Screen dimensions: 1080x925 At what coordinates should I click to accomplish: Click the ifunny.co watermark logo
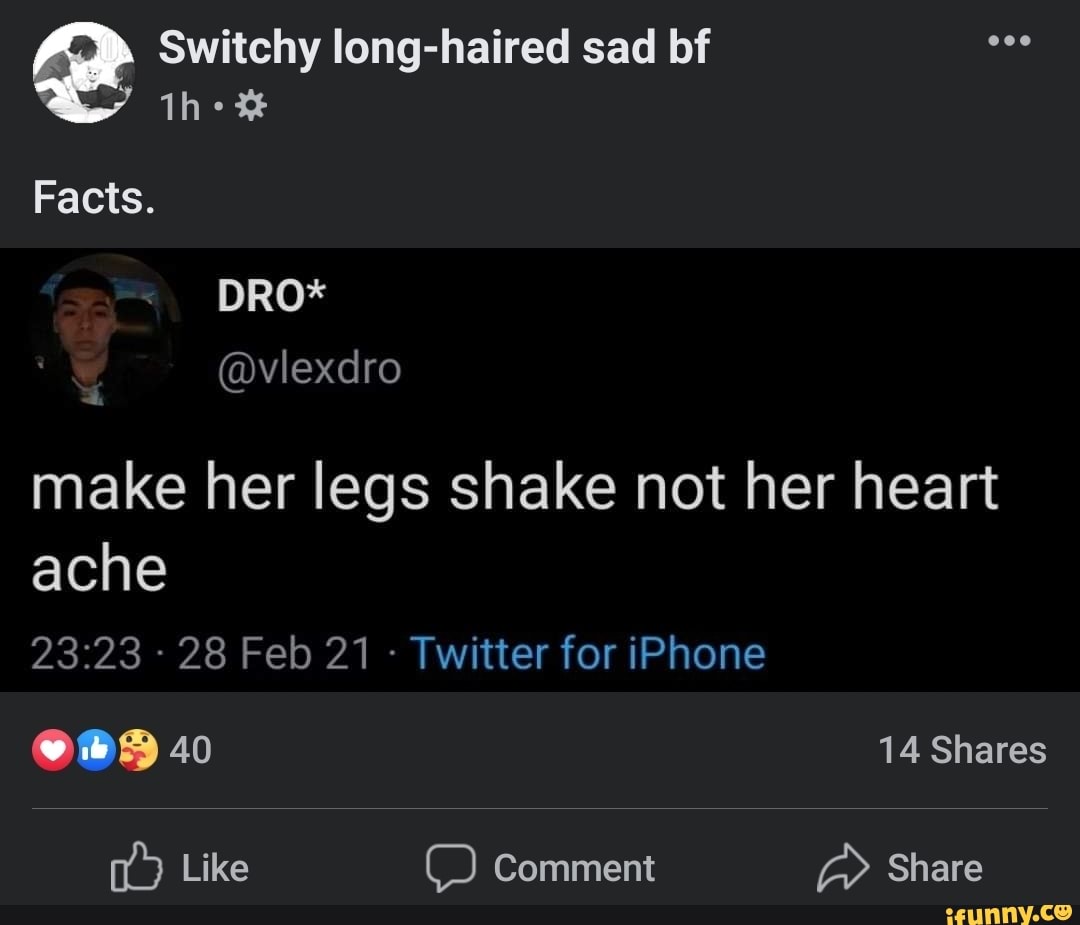[x=1009, y=912]
